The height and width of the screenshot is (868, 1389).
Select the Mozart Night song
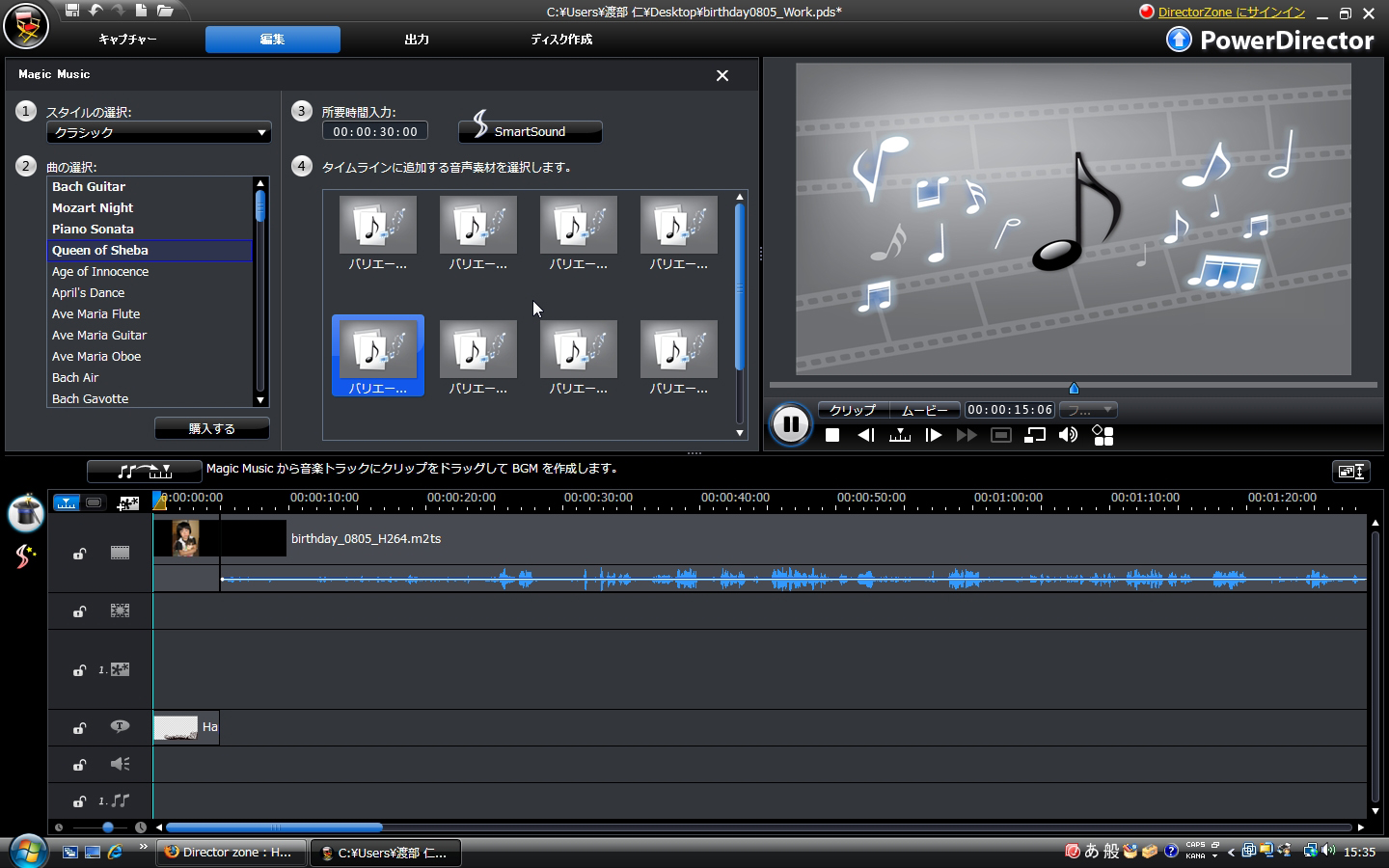click(150, 208)
